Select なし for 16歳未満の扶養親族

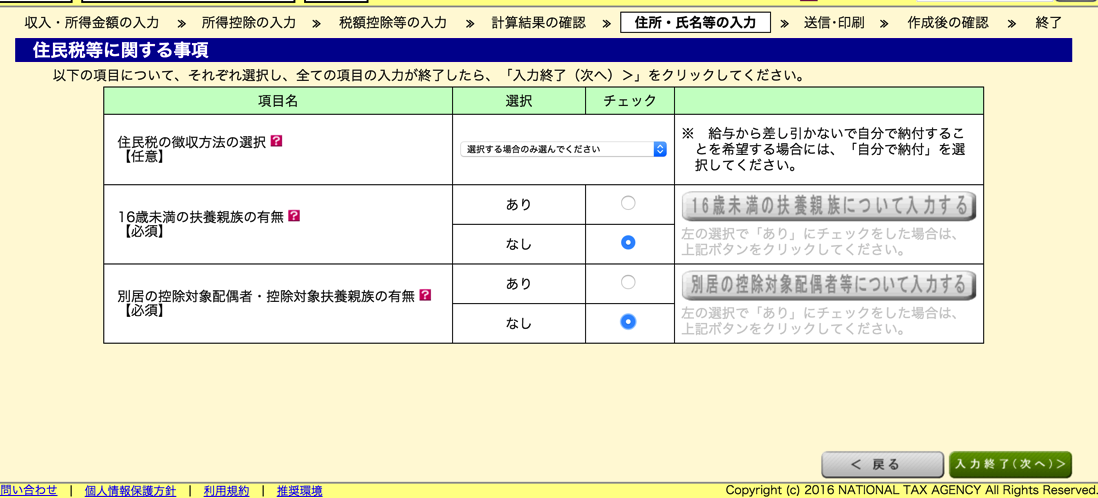(x=628, y=242)
